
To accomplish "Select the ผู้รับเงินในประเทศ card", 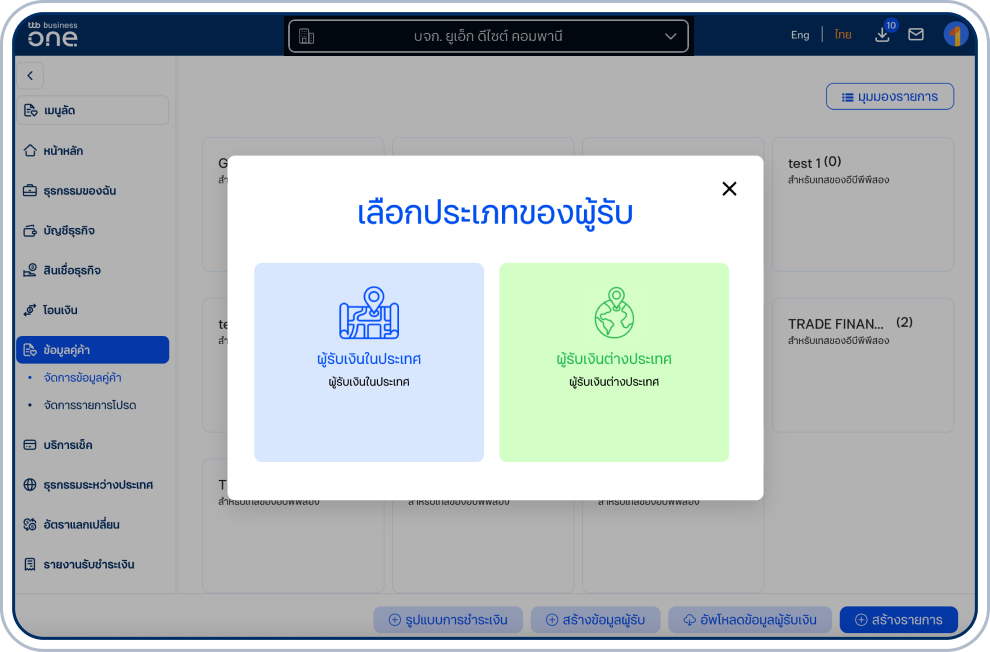I will point(368,362).
